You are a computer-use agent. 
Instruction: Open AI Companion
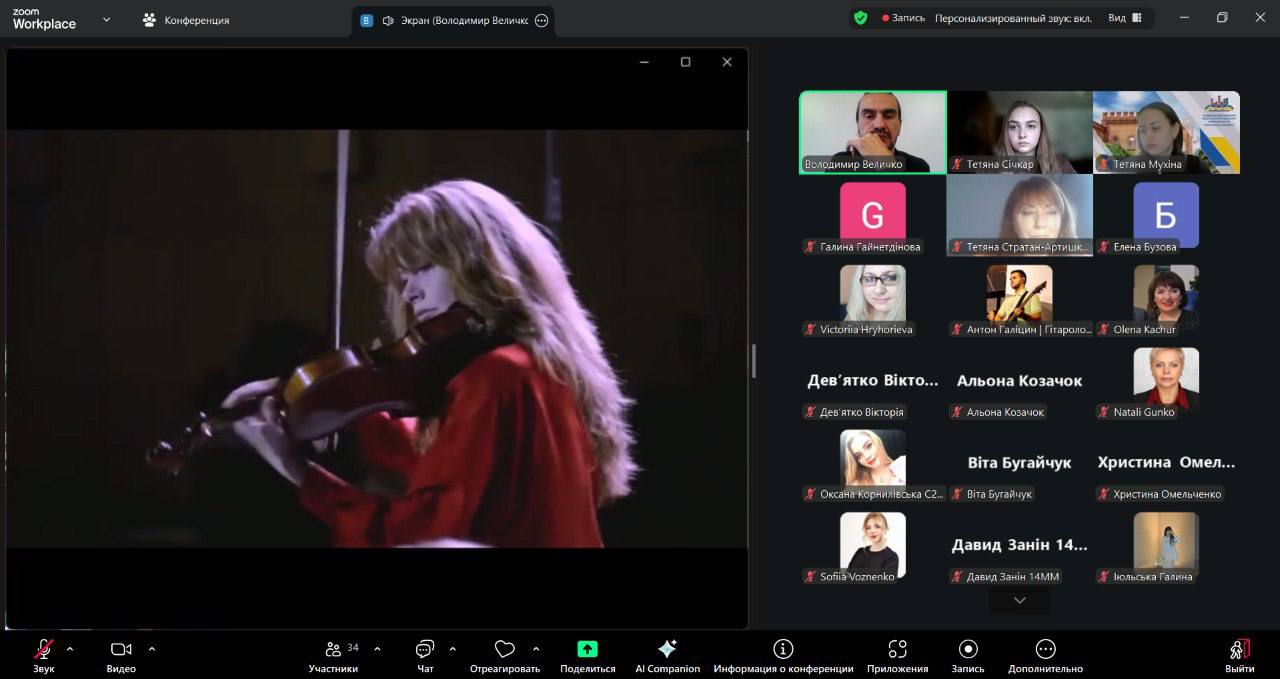[667, 650]
